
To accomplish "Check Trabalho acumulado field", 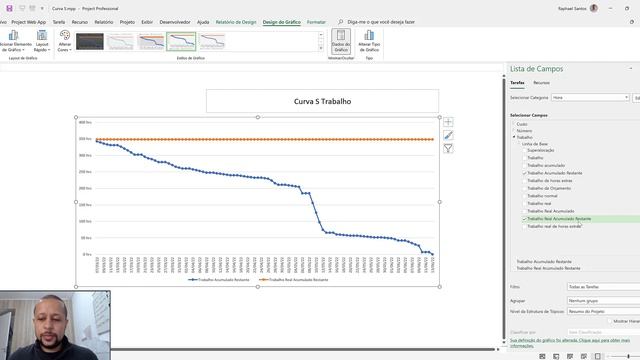I will (524, 165).
